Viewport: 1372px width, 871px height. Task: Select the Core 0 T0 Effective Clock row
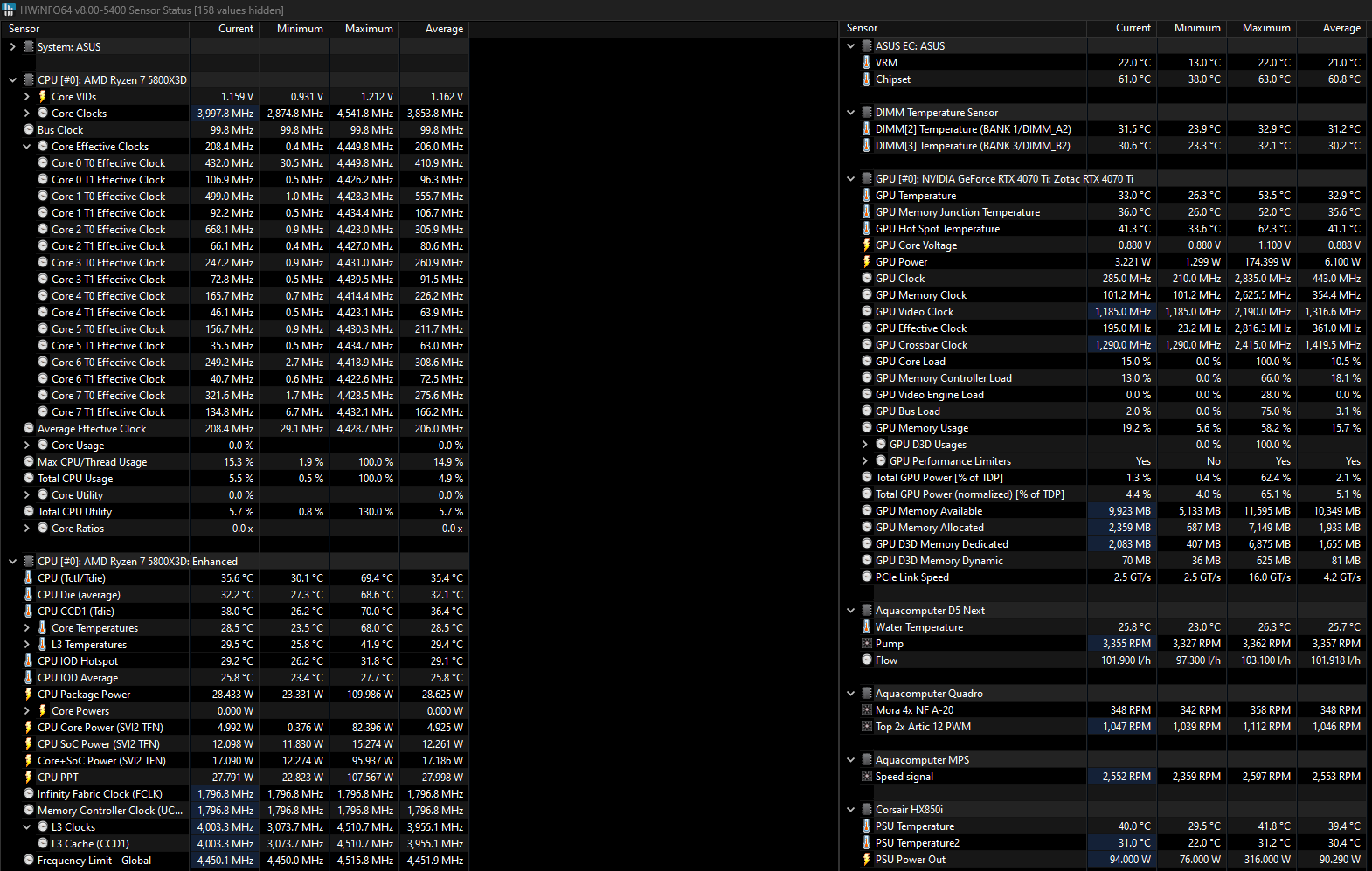pyautogui.click(x=234, y=162)
